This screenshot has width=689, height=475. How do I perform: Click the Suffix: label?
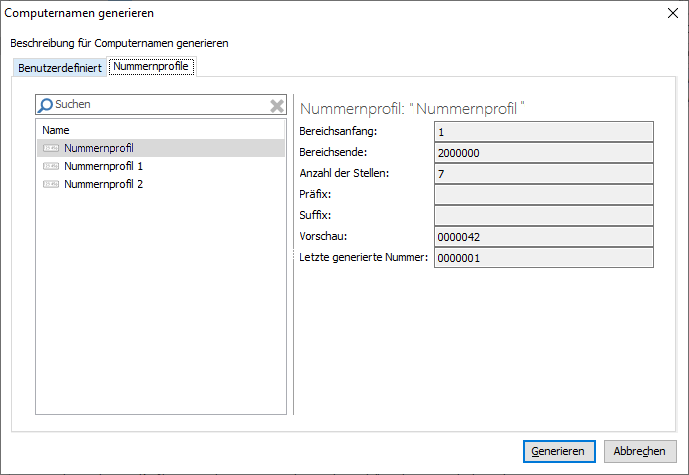coord(315,215)
